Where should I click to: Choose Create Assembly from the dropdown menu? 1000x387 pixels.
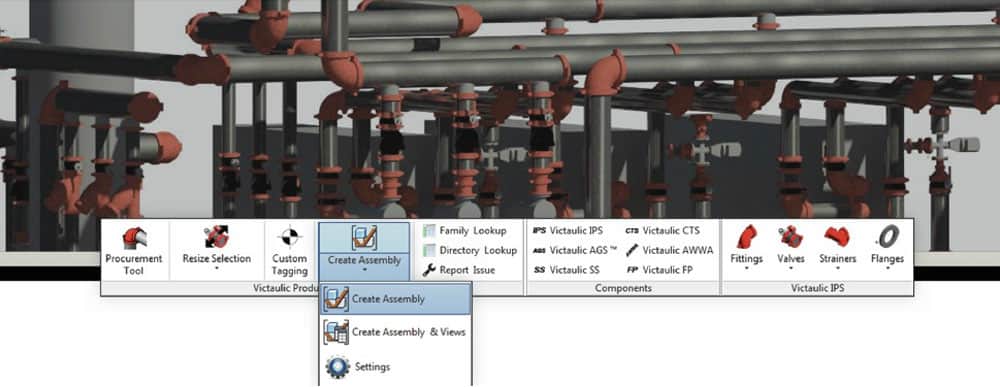coord(395,299)
